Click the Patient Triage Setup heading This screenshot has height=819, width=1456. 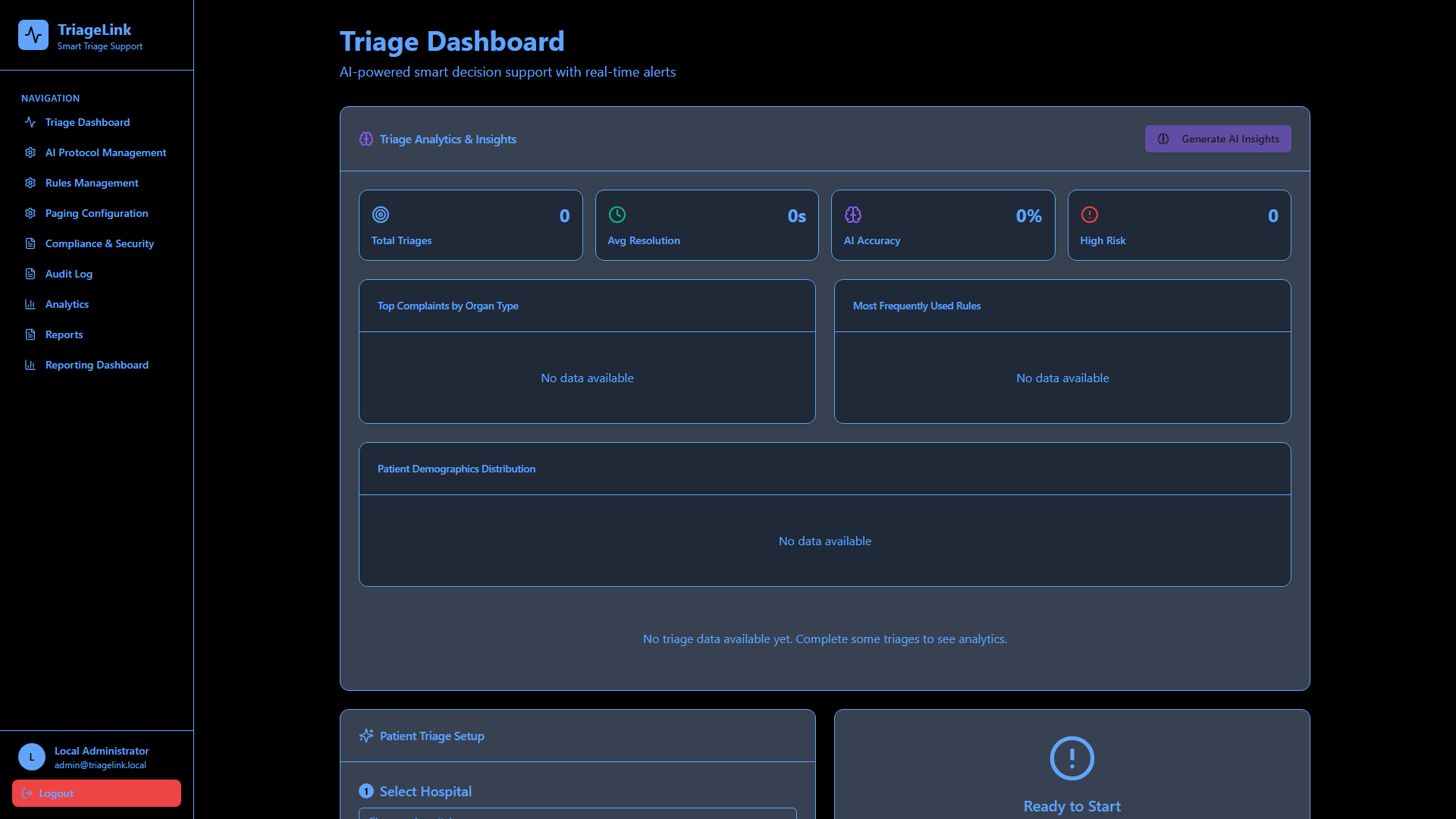[x=432, y=736]
